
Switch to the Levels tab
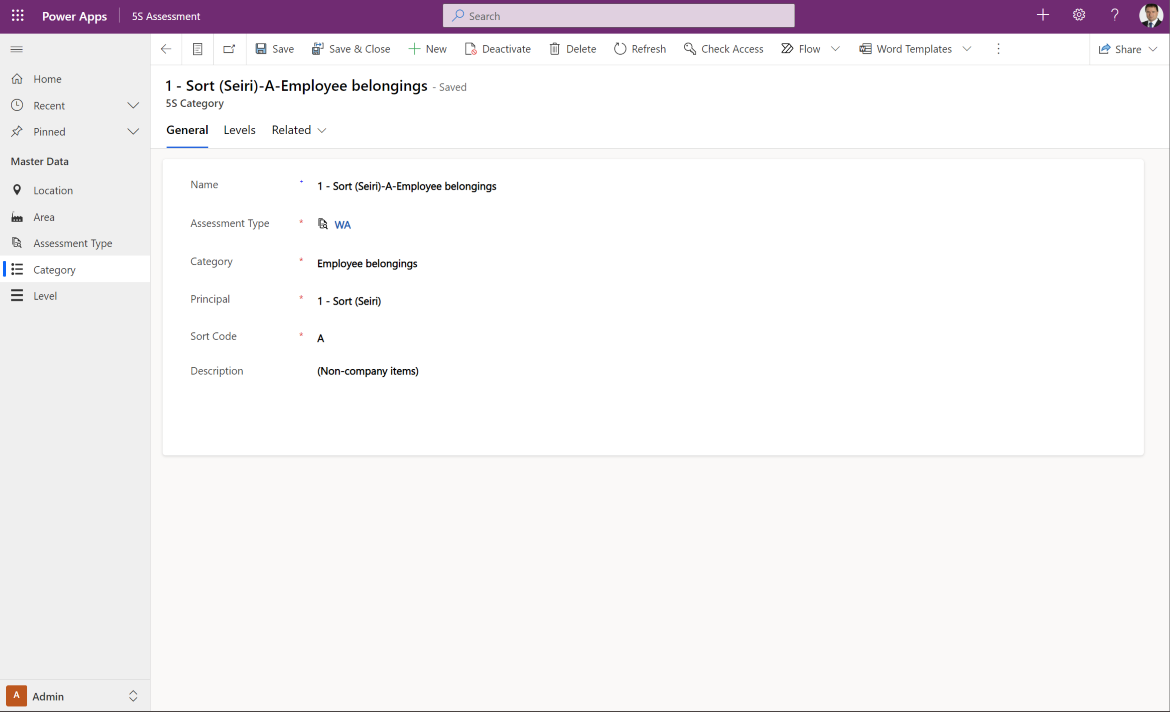239,130
